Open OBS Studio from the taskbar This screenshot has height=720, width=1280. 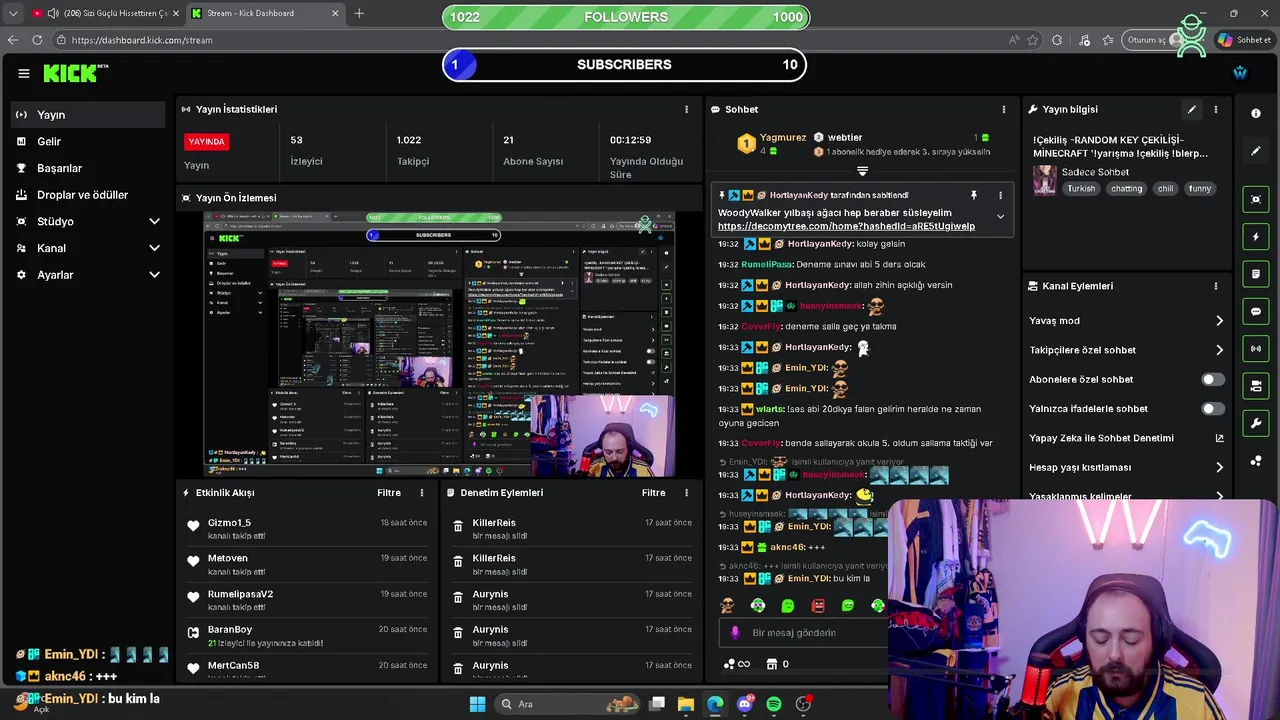pyautogui.click(x=803, y=704)
